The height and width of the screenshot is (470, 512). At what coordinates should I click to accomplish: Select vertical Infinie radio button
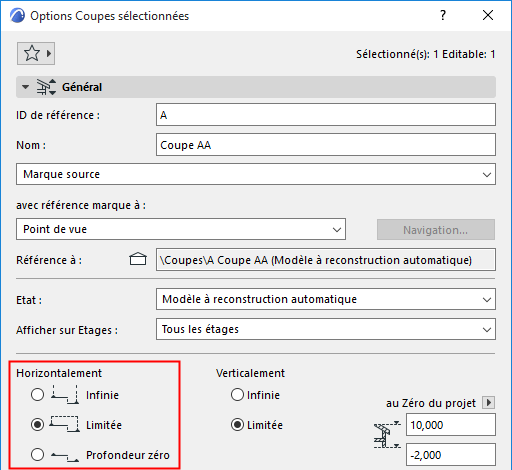tap(237, 395)
